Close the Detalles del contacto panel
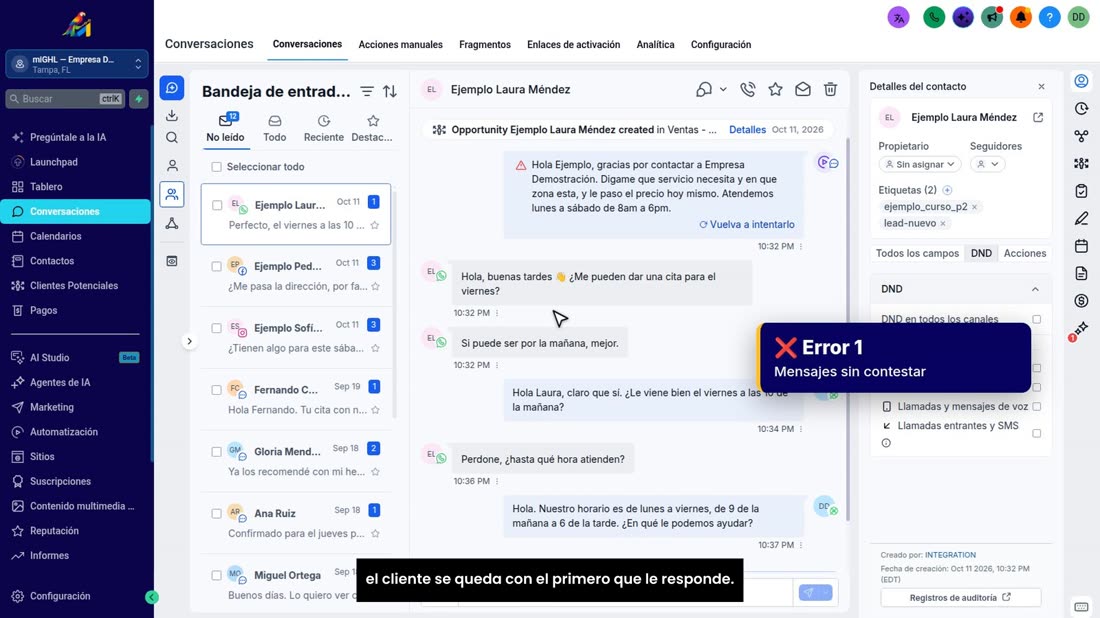 tap(1041, 87)
